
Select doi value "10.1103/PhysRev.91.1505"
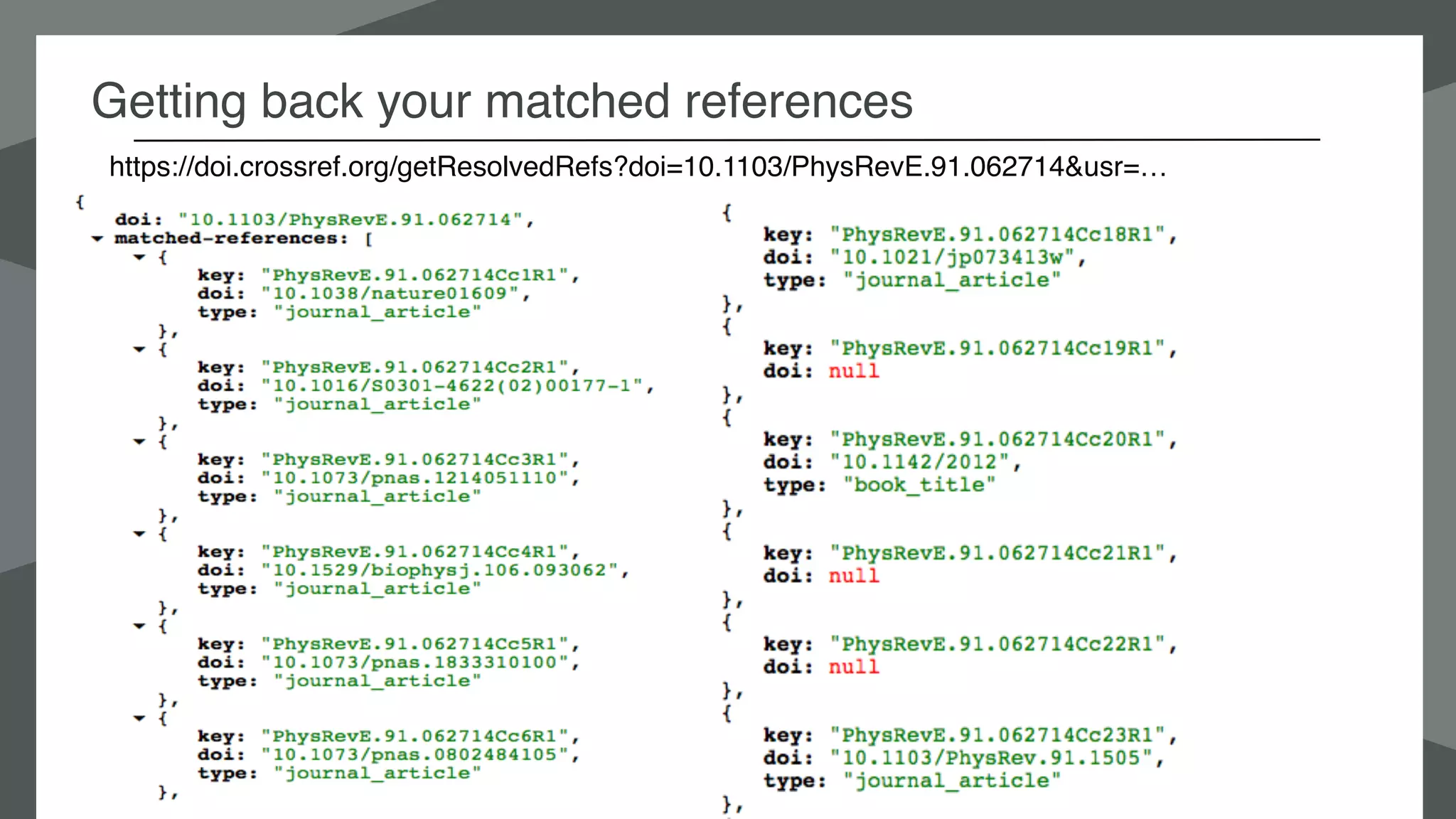click(992, 758)
